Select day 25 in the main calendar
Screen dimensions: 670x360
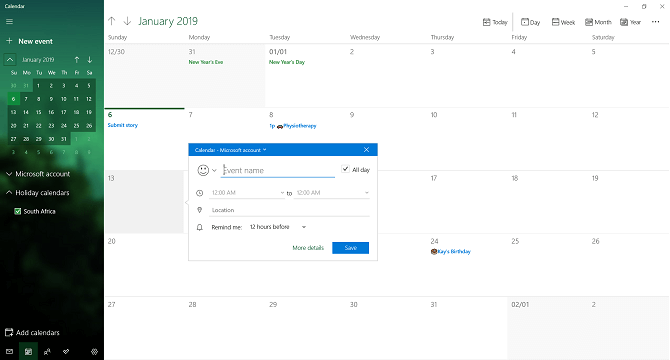coord(548,265)
